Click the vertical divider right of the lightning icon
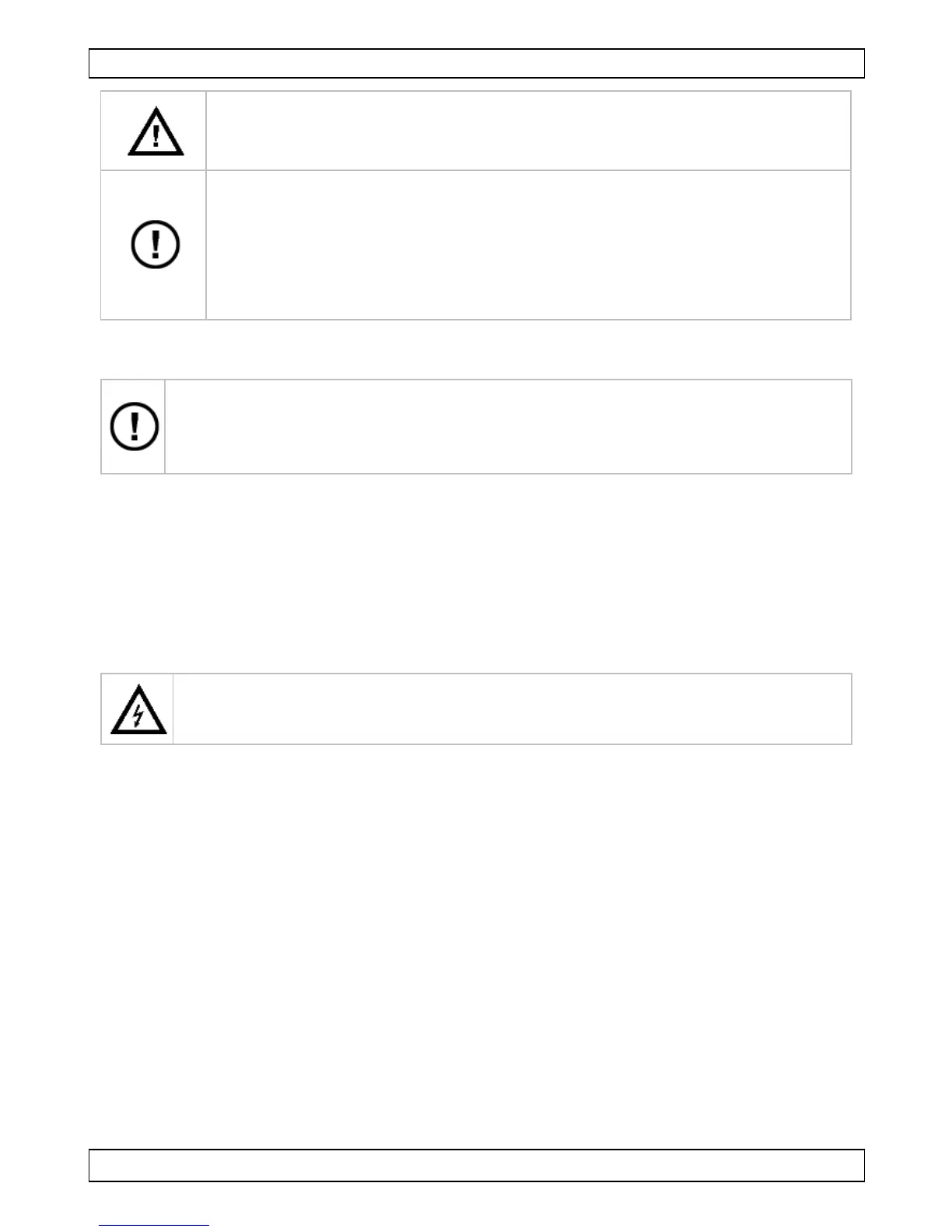952x1232 pixels. (x=173, y=709)
